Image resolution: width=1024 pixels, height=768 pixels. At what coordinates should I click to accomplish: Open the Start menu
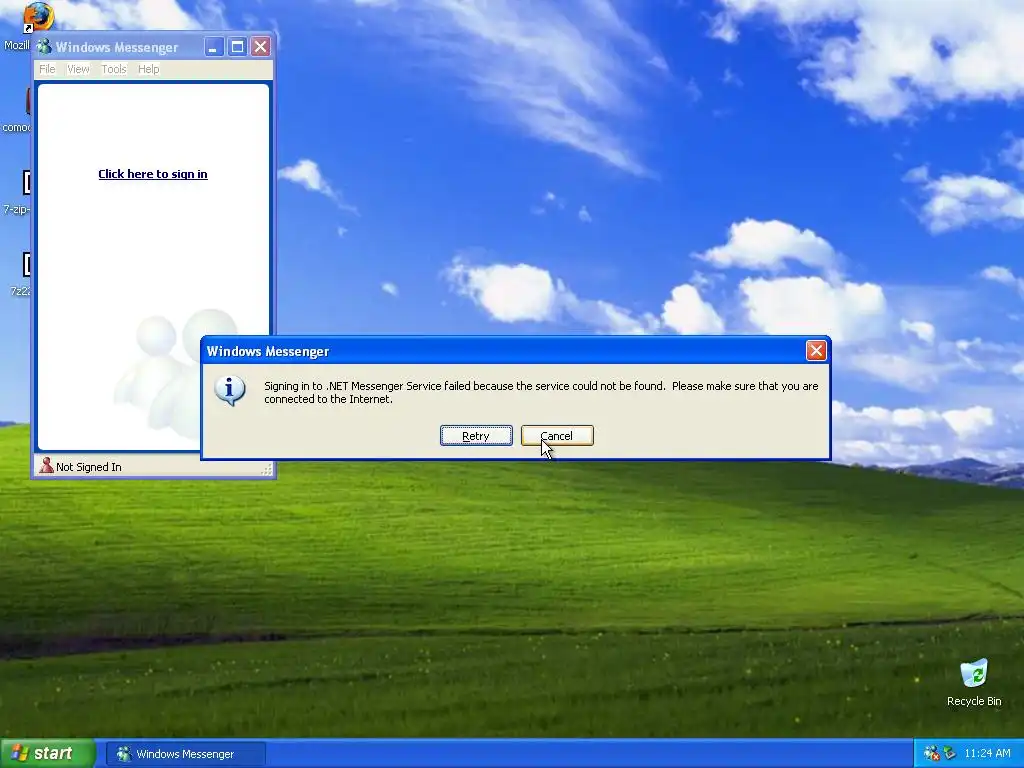(x=47, y=754)
